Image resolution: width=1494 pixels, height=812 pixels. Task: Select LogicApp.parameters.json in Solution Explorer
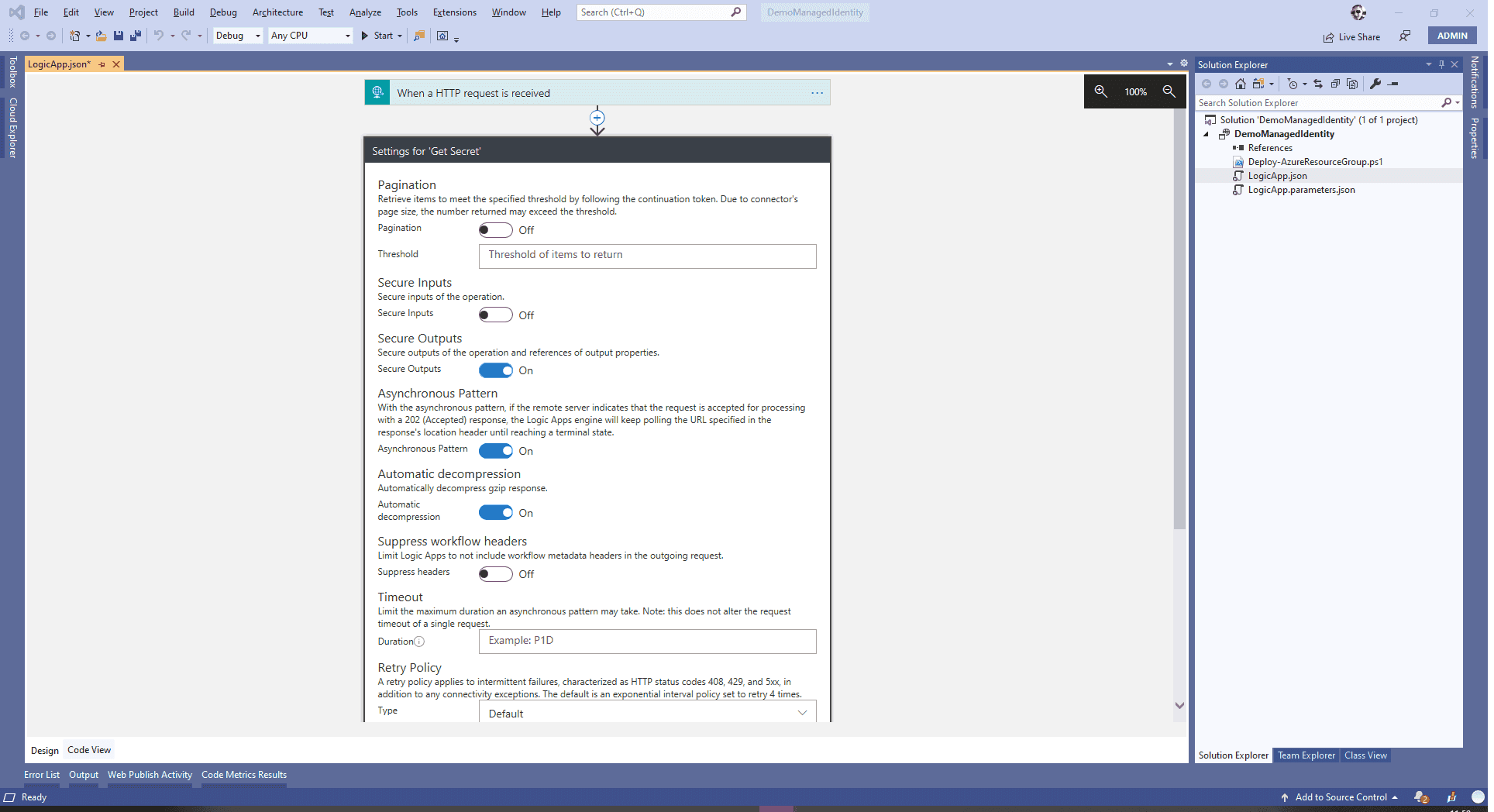point(1301,190)
